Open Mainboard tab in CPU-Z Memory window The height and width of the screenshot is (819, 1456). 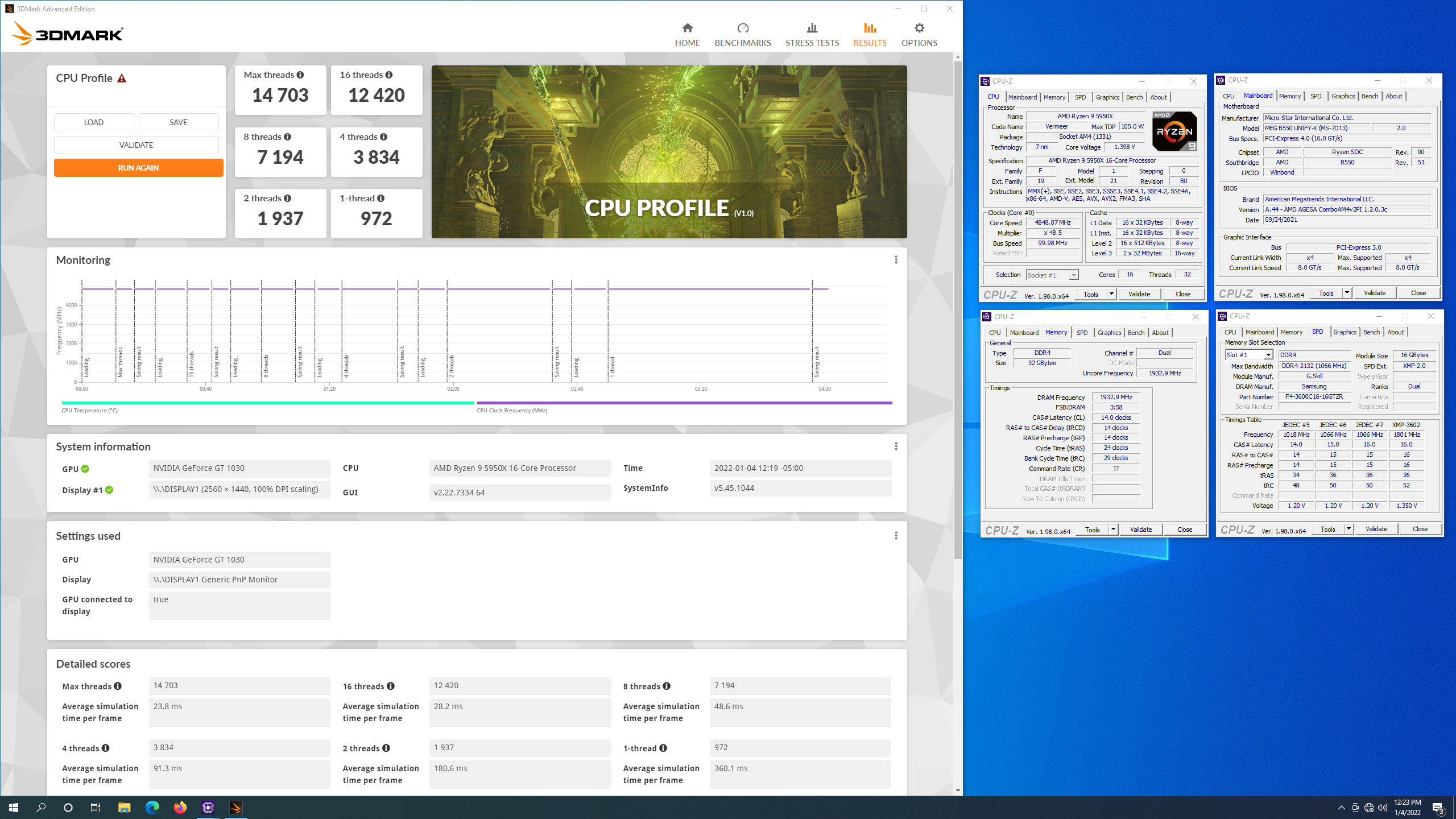tap(1024, 333)
